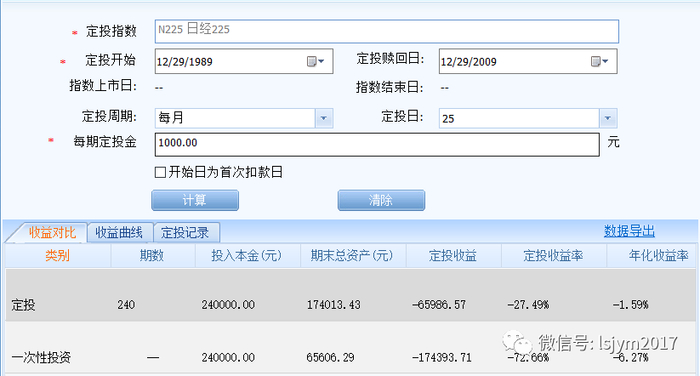Viewport: 700px width, 376px height.
Task: Expand the 定投日 dropdown arrow
Action: (608, 118)
